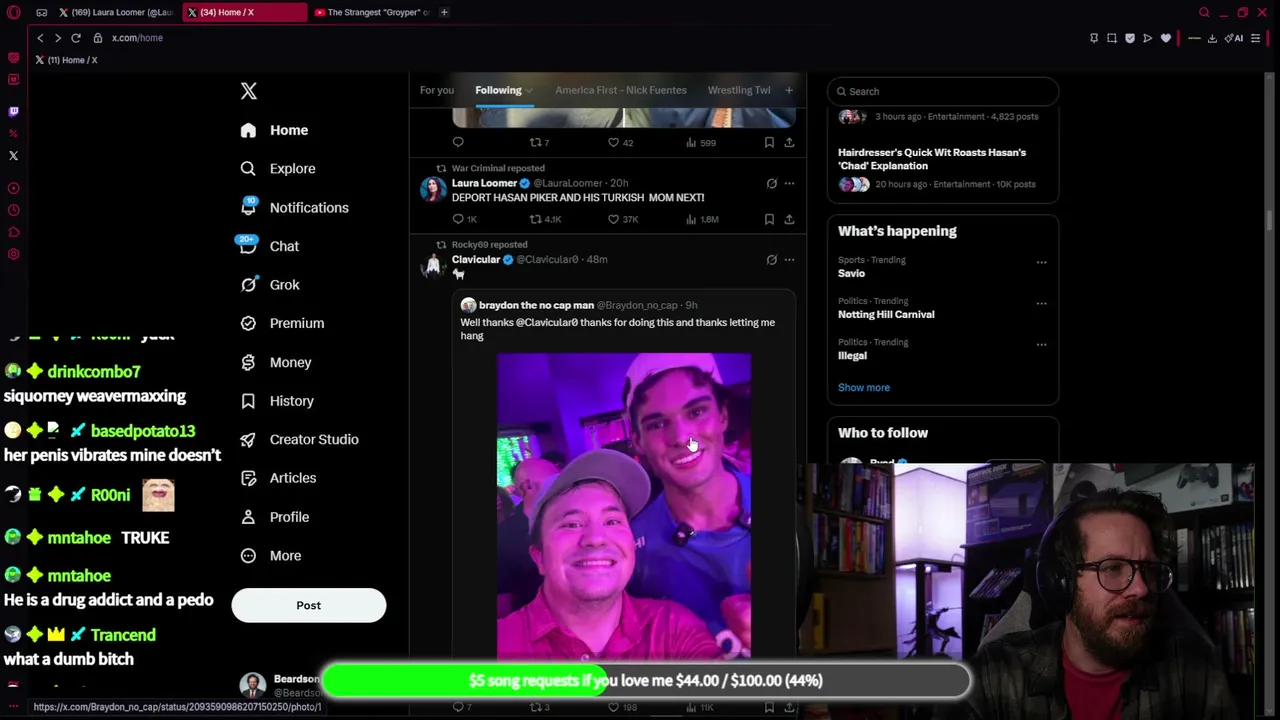Image resolution: width=1280 pixels, height=720 pixels.
Task: Open the Notting Hill Carnival trend
Action: [886, 314]
